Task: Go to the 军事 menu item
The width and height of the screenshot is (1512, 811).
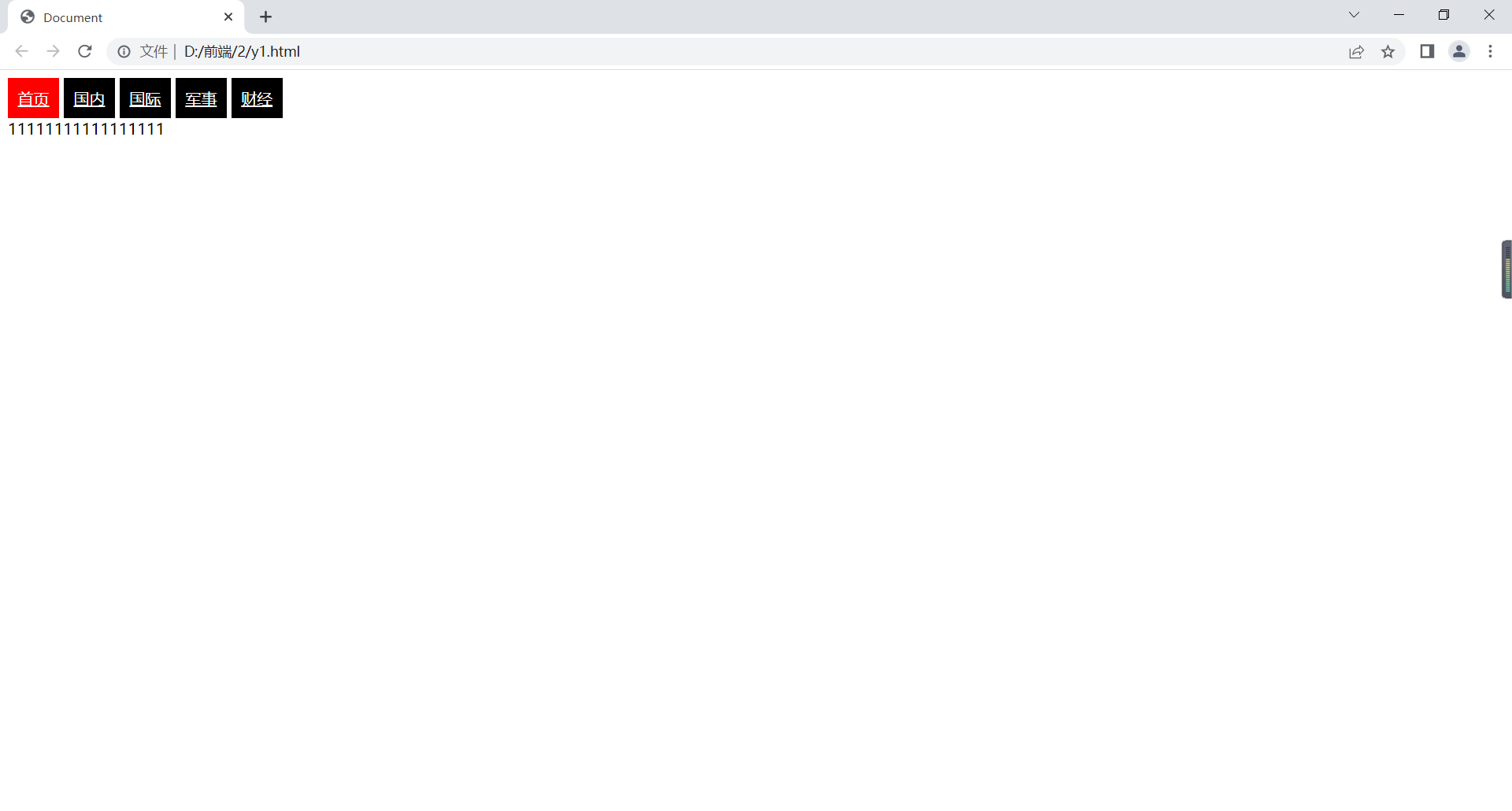Action: coord(201,98)
